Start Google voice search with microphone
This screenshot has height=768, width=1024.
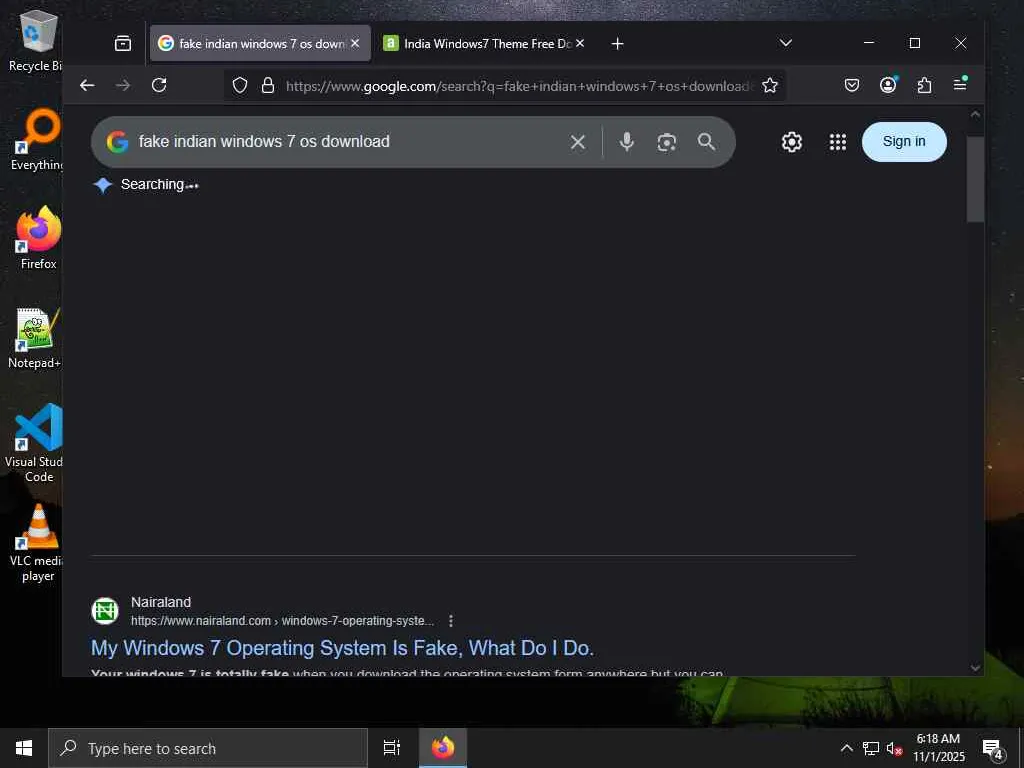(626, 142)
